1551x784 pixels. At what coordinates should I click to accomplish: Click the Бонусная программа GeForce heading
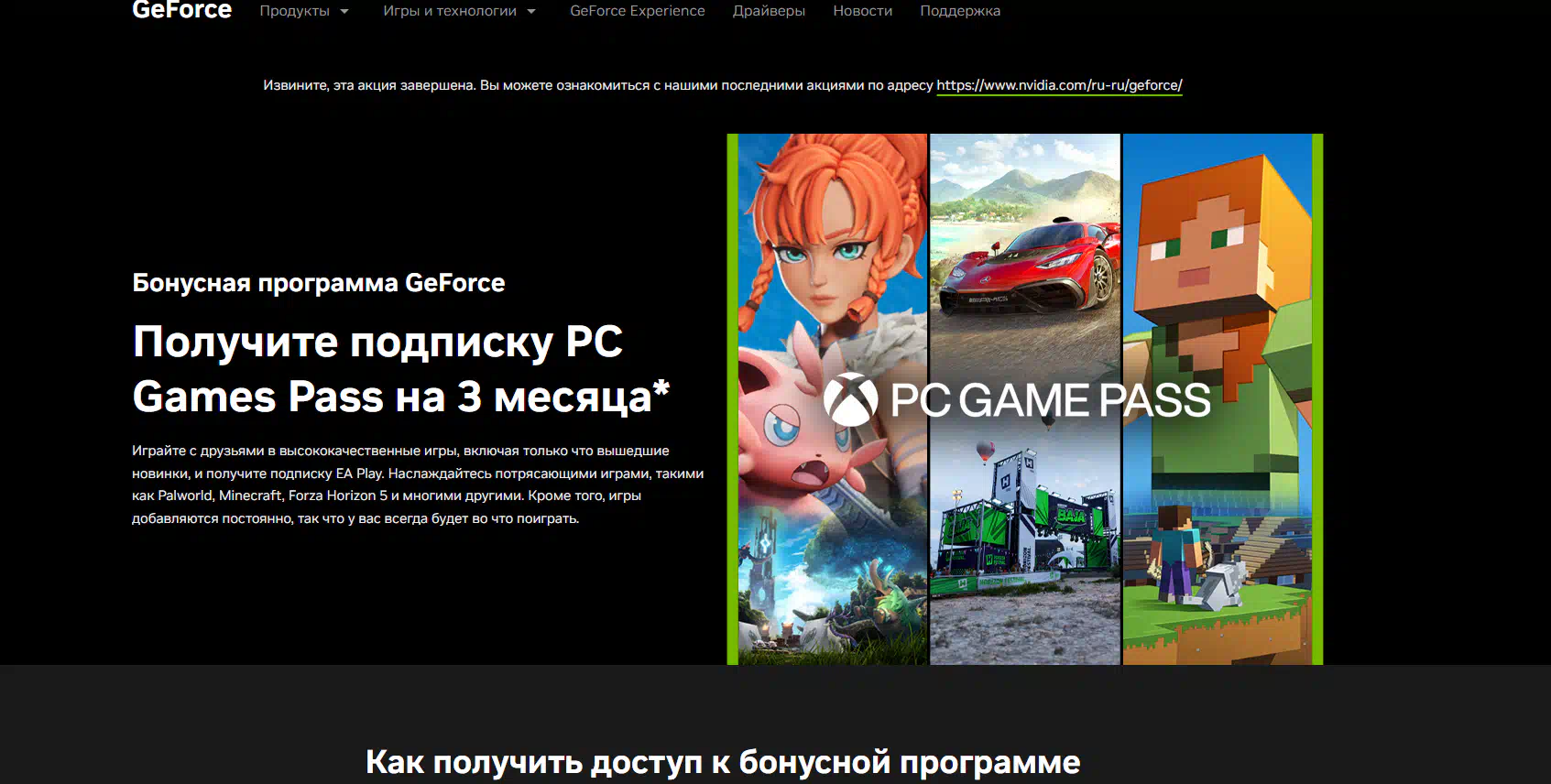coord(318,283)
